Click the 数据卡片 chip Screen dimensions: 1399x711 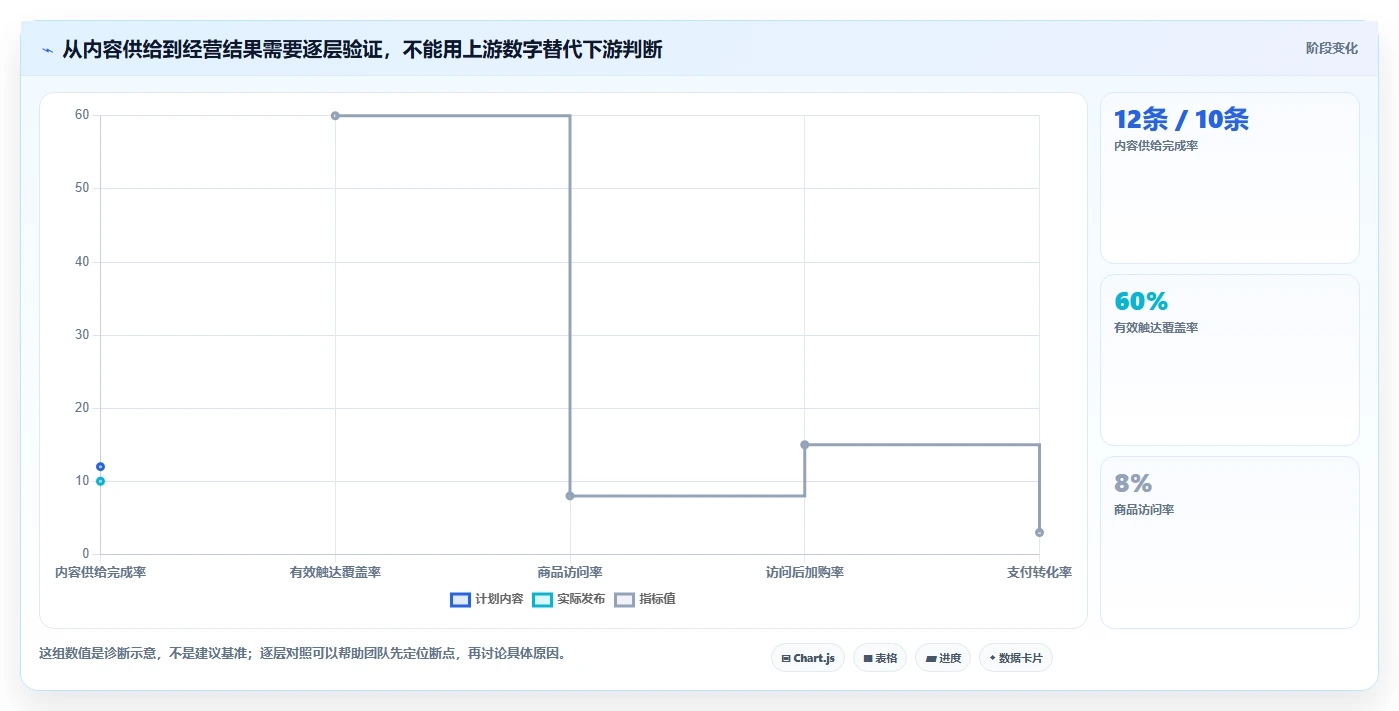(x=1016, y=658)
